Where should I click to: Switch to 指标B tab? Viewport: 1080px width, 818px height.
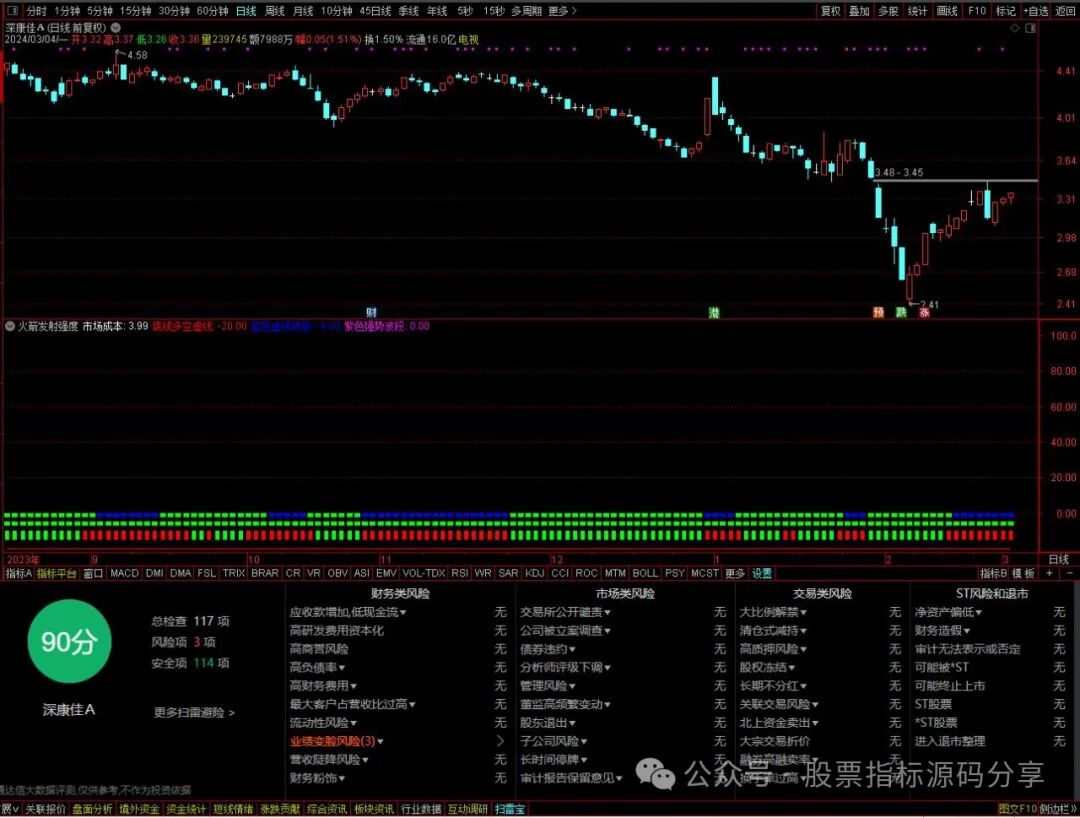coord(993,573)
